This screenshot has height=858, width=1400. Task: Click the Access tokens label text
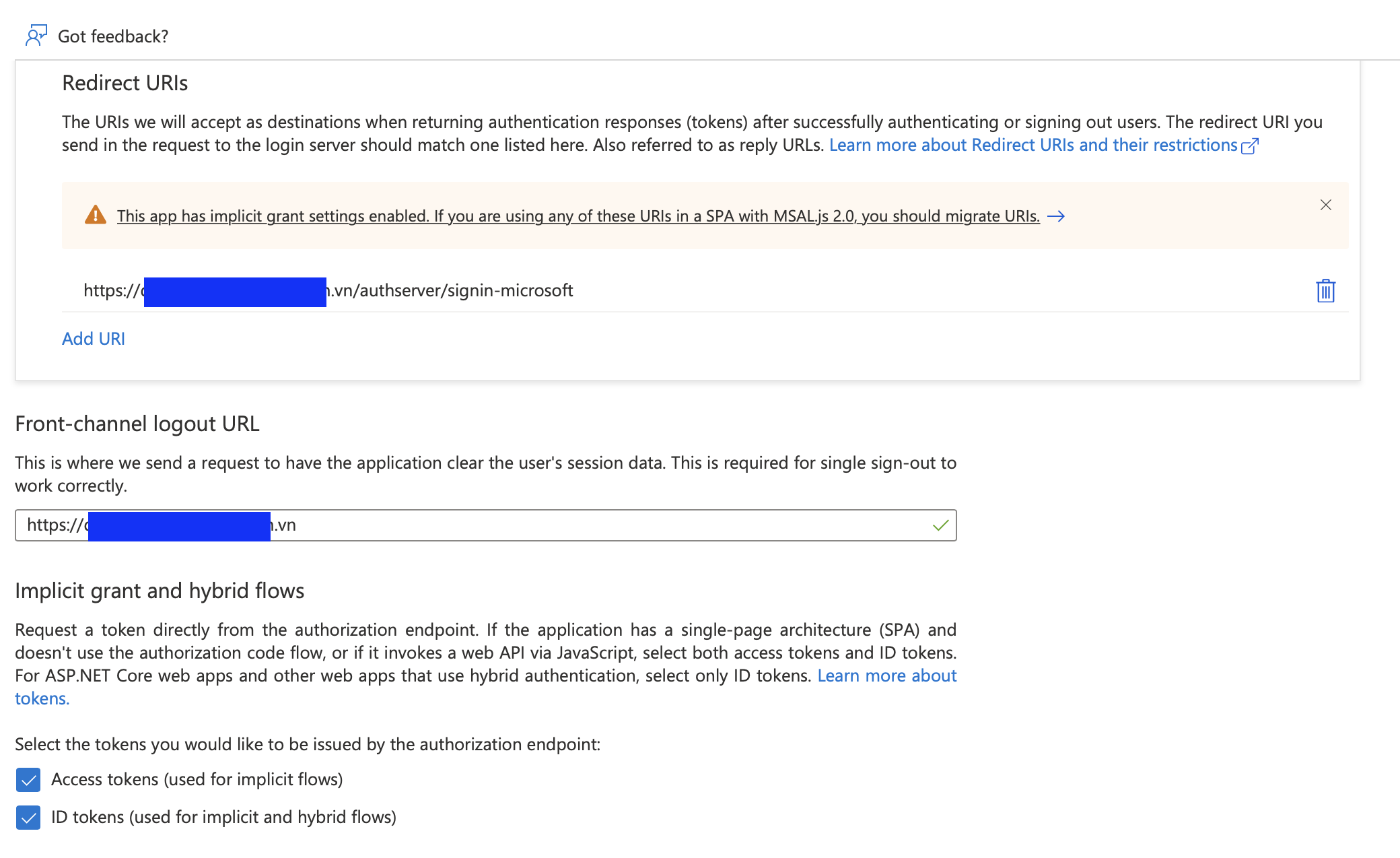click(x=197, y=779)
